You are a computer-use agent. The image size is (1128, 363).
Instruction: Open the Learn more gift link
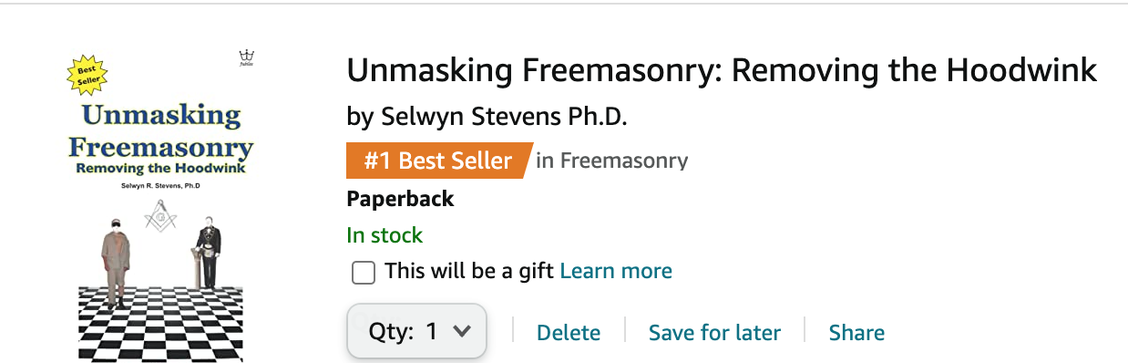pyautogui.click(x=616, y=271)
